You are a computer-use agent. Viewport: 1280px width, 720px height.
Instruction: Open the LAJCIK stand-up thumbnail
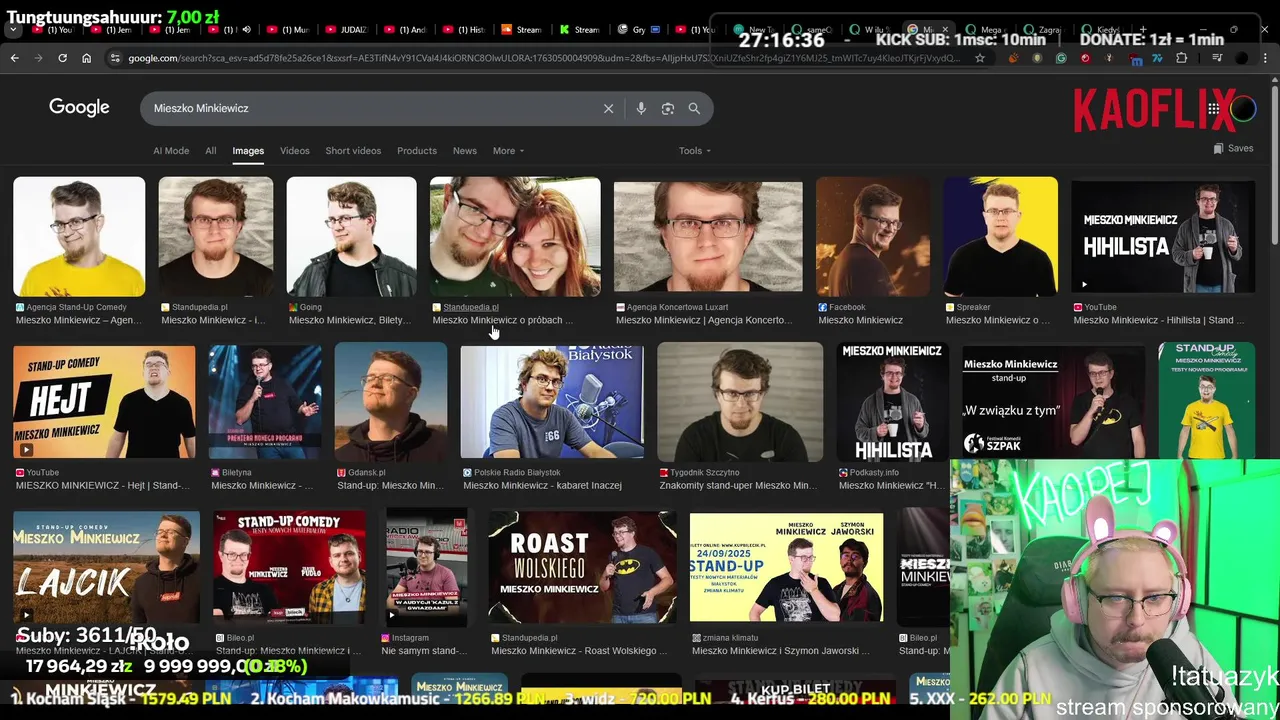point(106,567)
